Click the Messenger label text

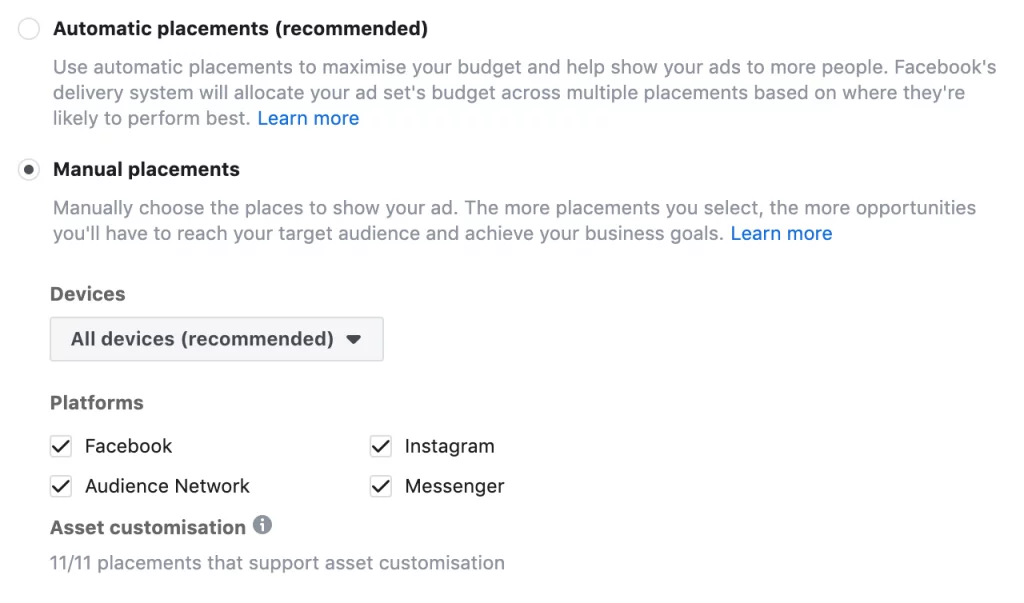pyautogui.click(x=454, y=487)
